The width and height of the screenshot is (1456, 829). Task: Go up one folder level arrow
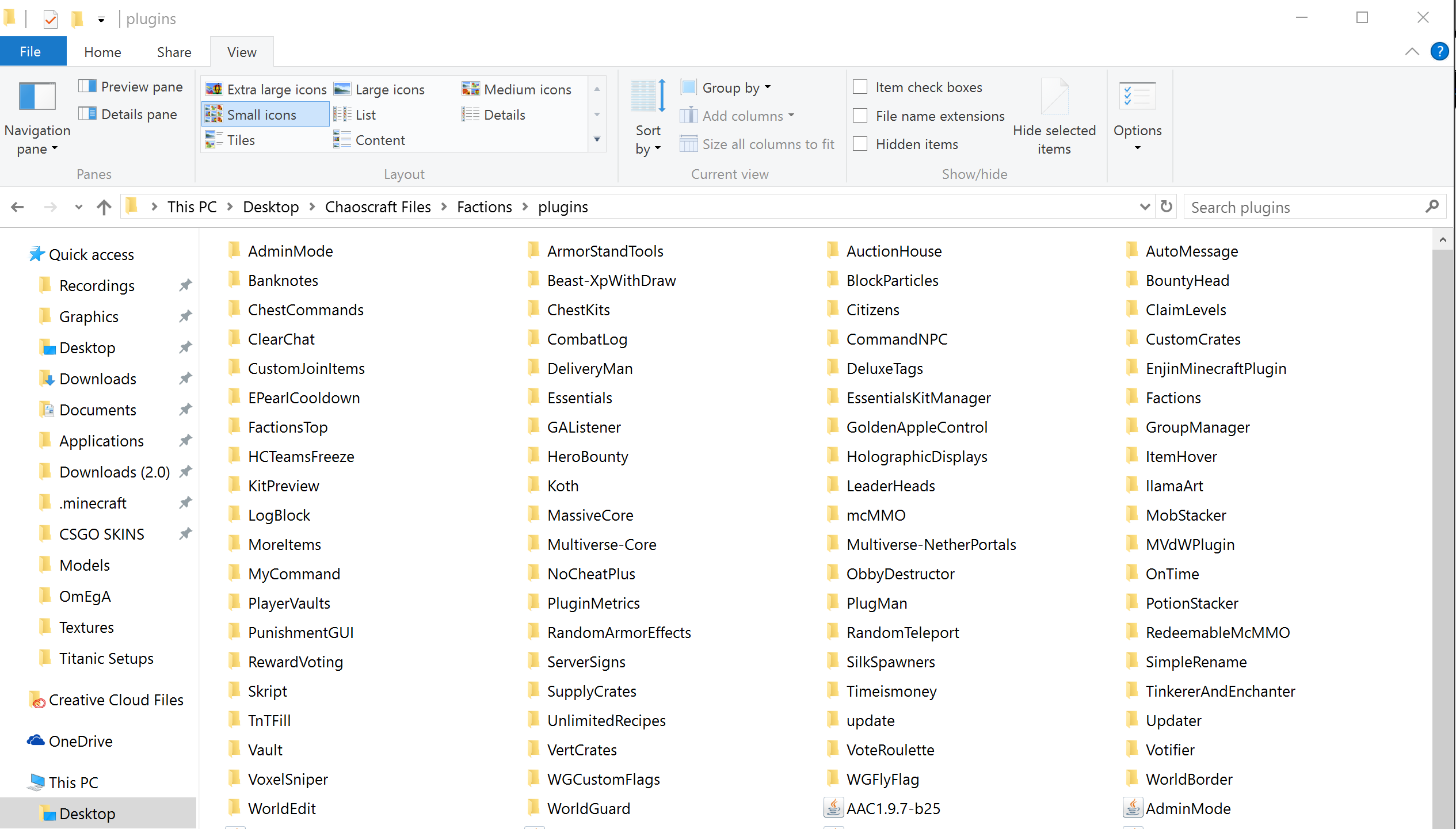pos(104,207)
